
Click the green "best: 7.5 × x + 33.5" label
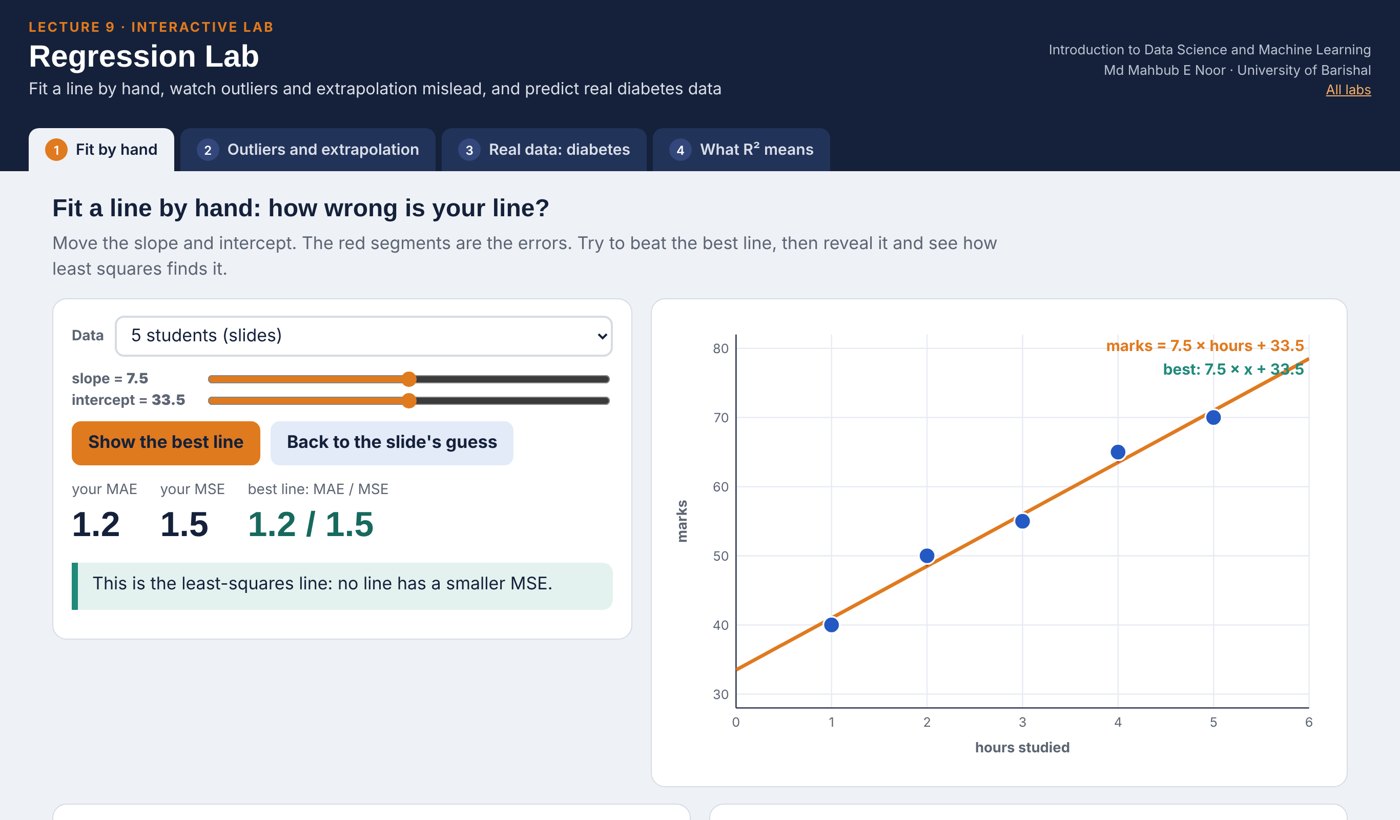1233,369
